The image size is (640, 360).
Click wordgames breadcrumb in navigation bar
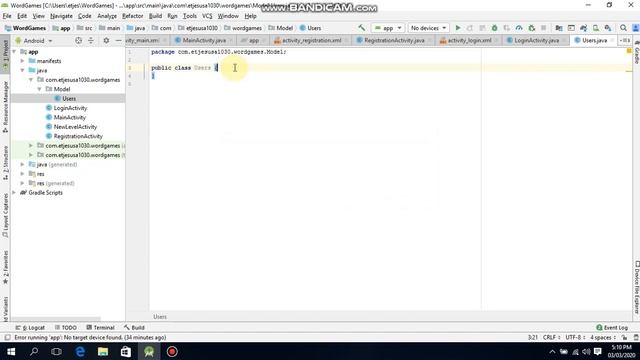pos(243,28)
